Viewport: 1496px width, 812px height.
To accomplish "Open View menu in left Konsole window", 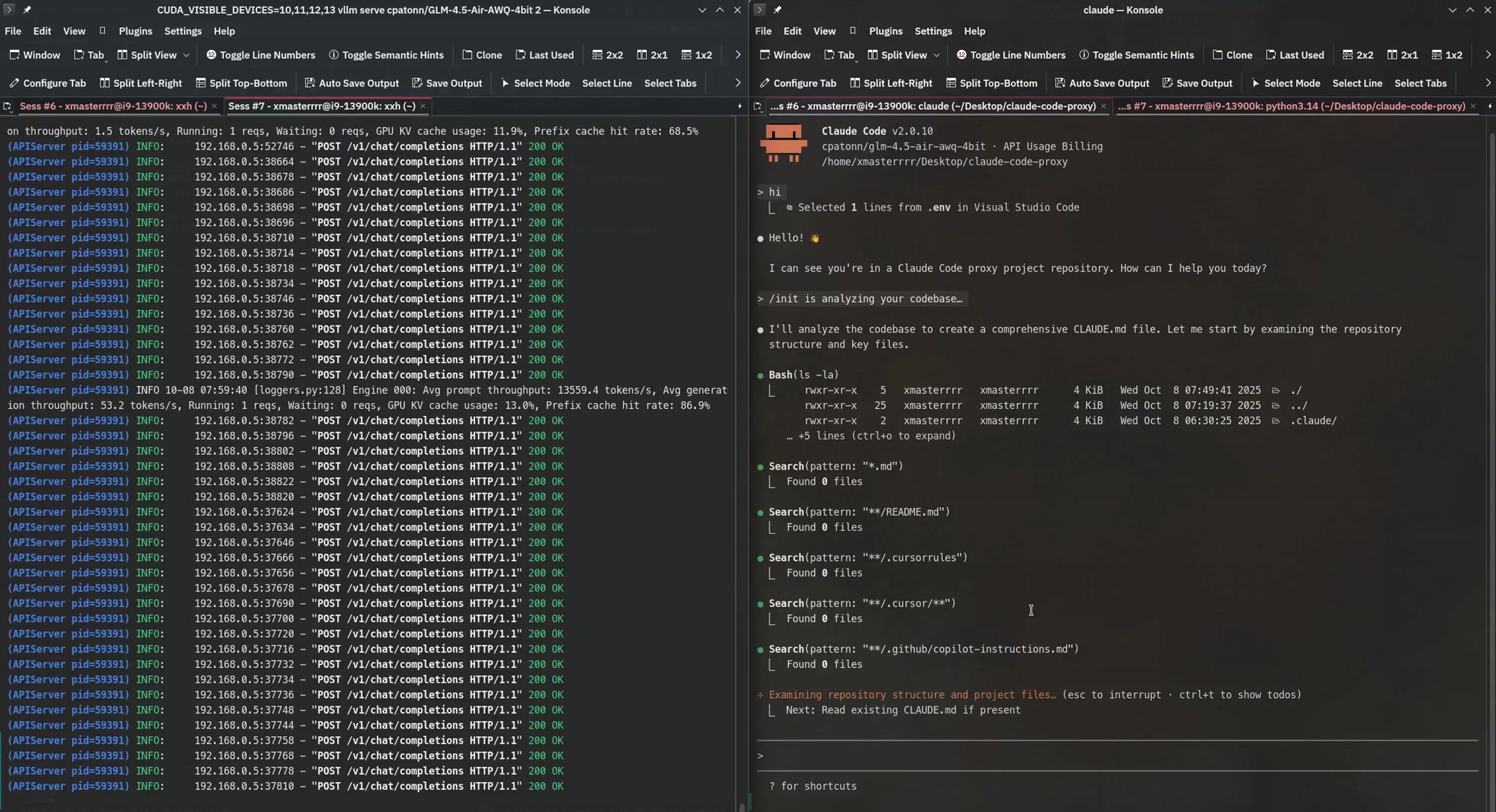I will [74, 31].
